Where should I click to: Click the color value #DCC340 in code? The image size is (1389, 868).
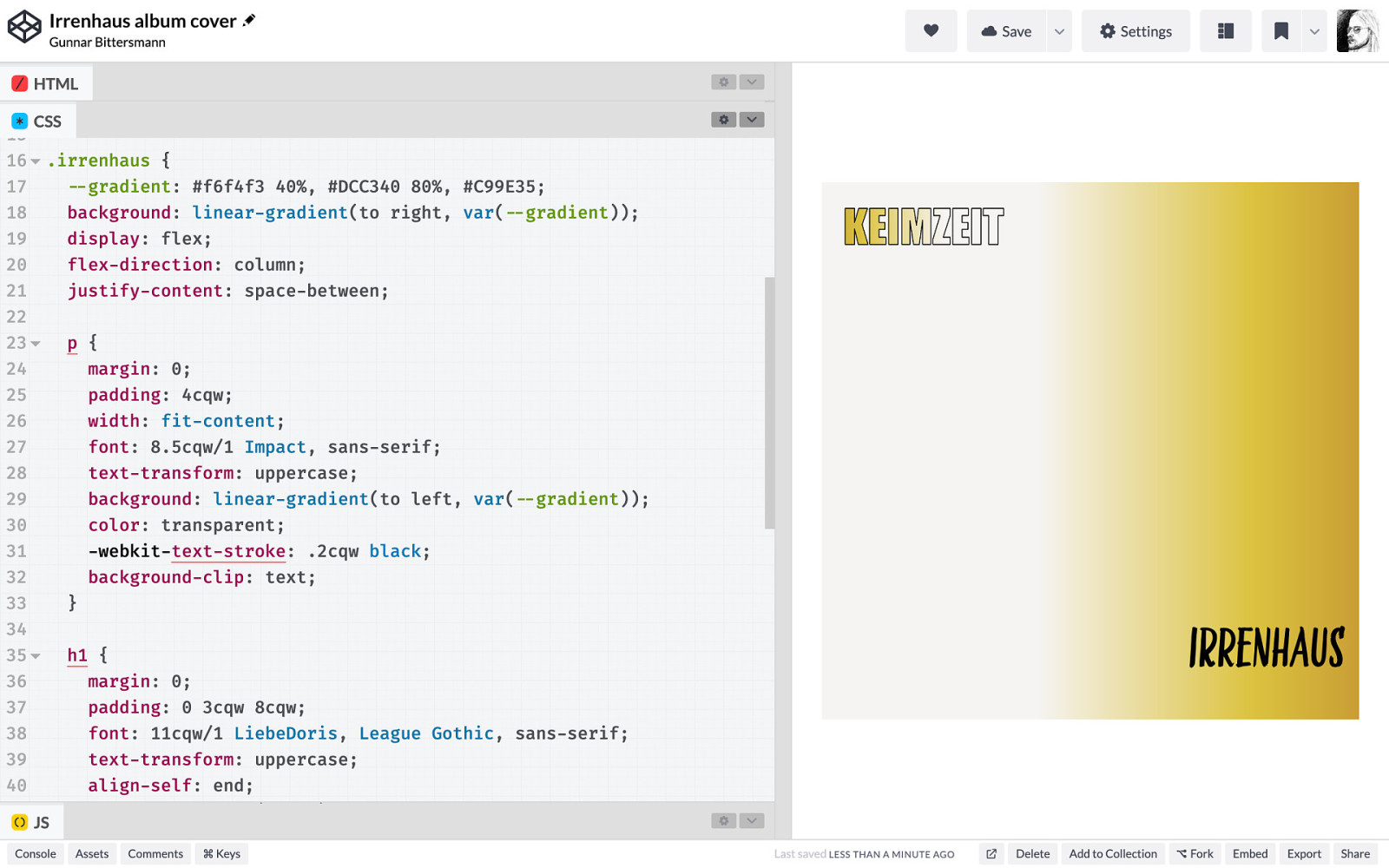point(364,187)
